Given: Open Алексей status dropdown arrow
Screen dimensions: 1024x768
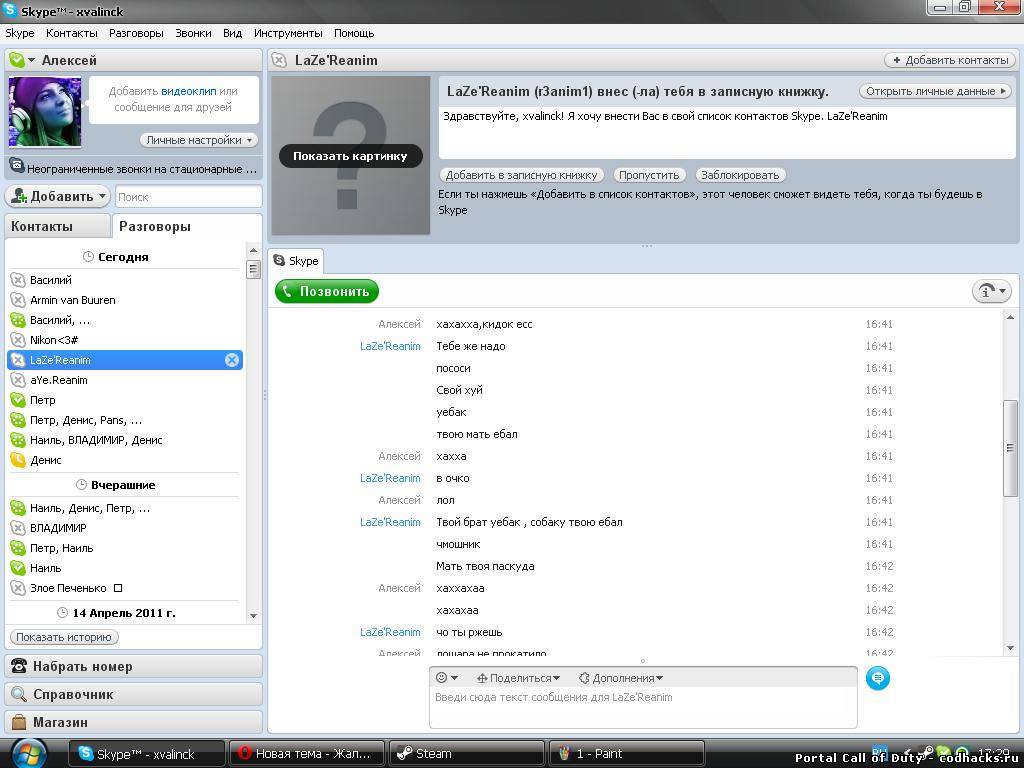Looking at the screenshot, I should [x=31, y=60].
